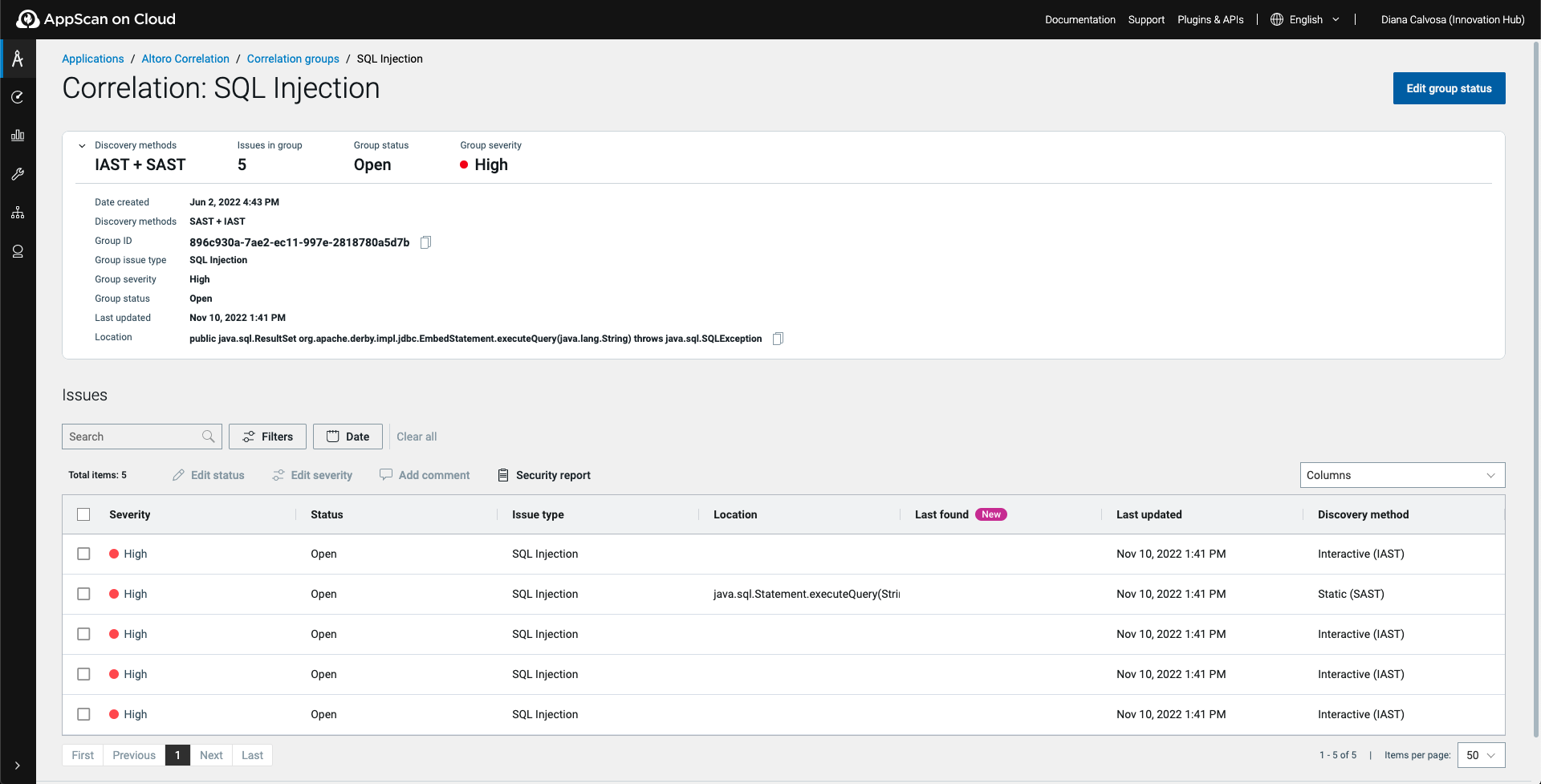The image size is (1541, 784).
Task: Select the High severity indicator dot in the summary
Action: click(464, 165)
